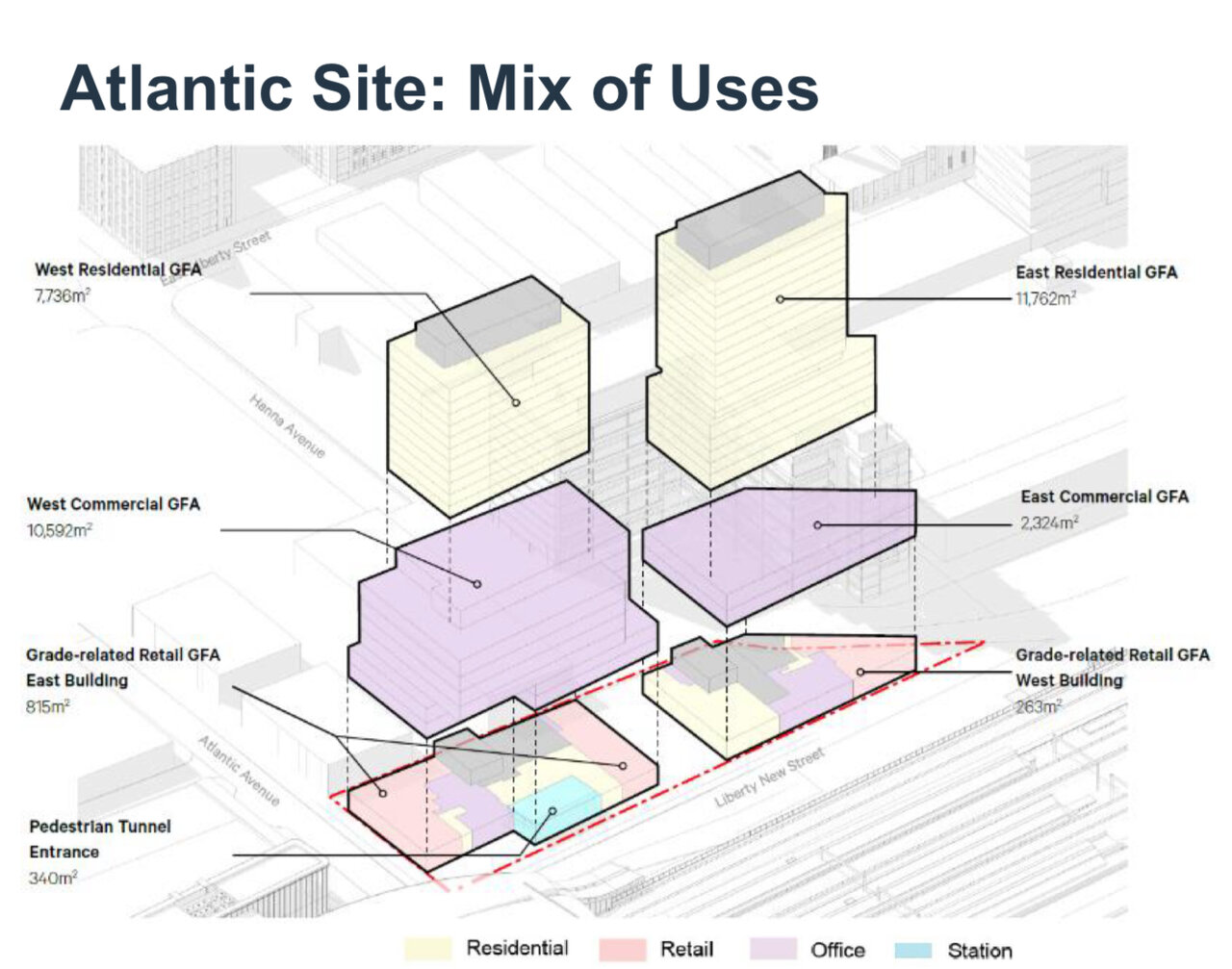Screen dimensions: 1232x969
Task: Select the West Residential GFA label
Action: click(118, 269)
